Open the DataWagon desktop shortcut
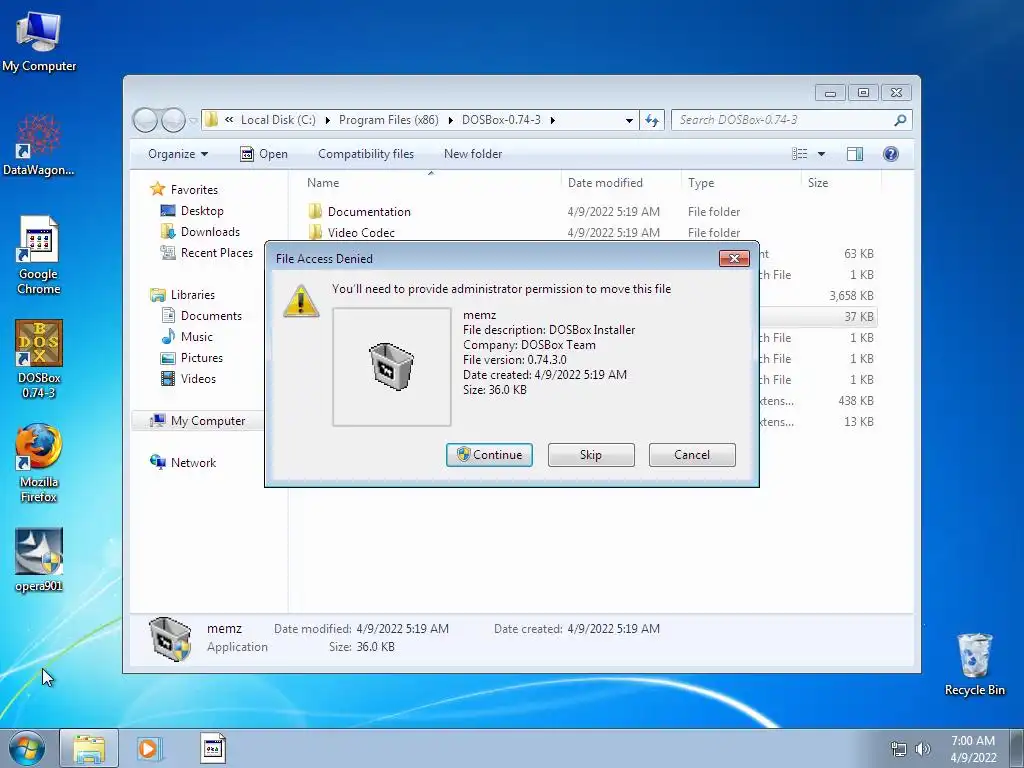The image size is (1024, 768). [39, 145]
